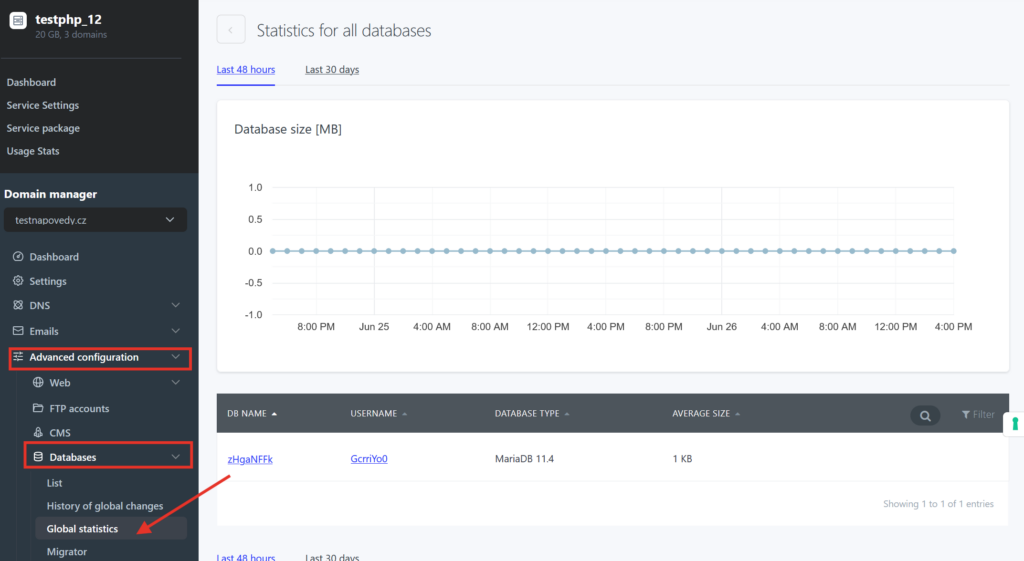Click the Advanced configuration sliders icon
Viewport: 1024px width, 561px height.
pos(18,357)
